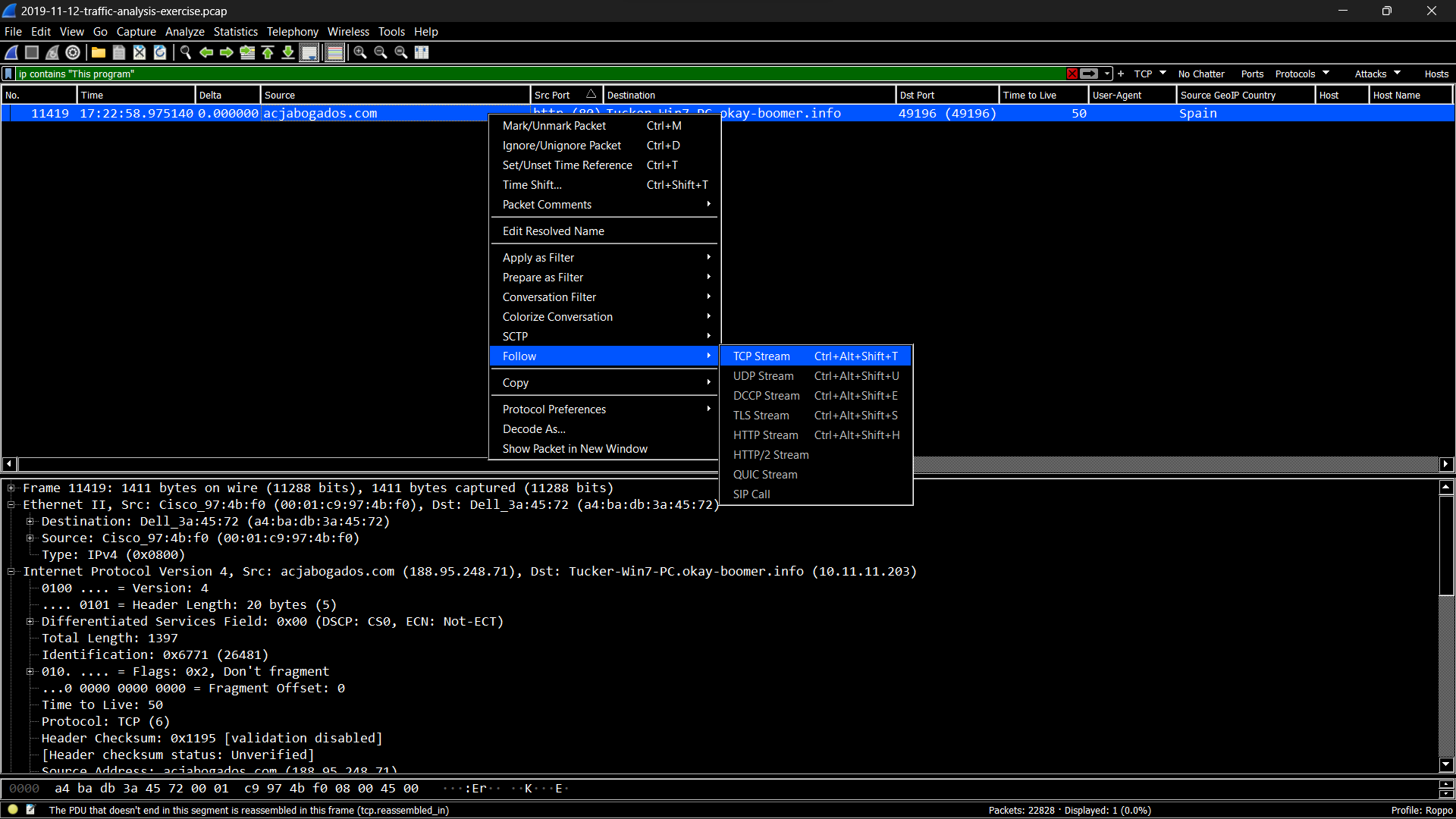Stop capturing packets toolbar icon
The image size is (1456, 819).
(x=32, y=52)
